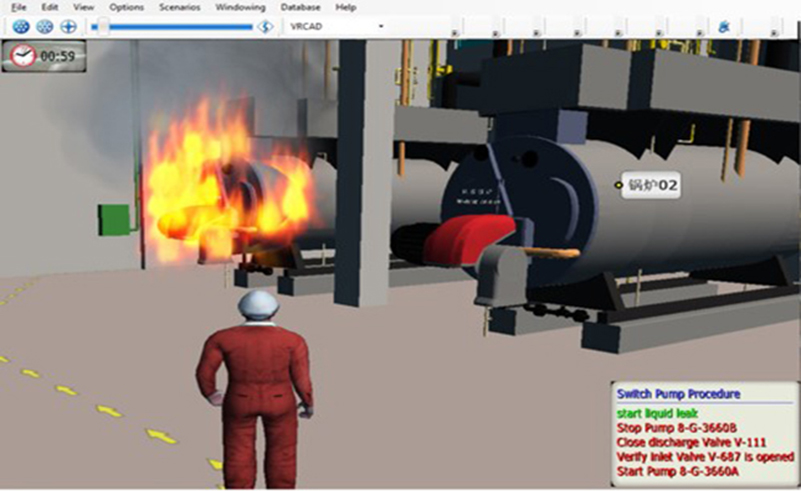
Task: Click the second blue snowflake-style toolbar icon
Action: (45, 26)
